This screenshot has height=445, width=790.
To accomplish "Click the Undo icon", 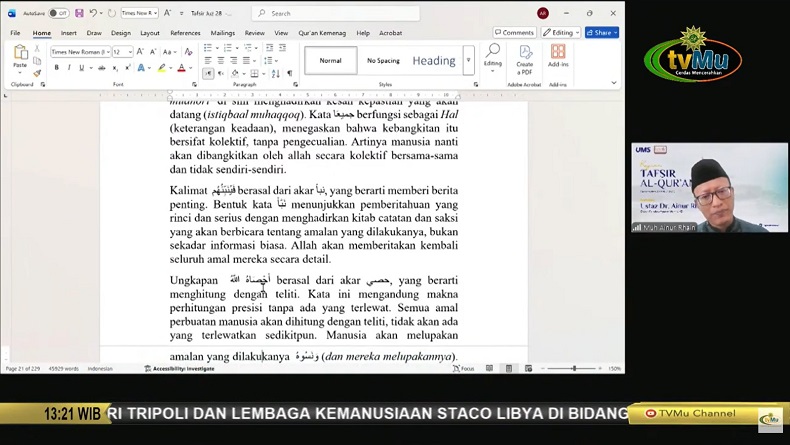I will [93, 13].
